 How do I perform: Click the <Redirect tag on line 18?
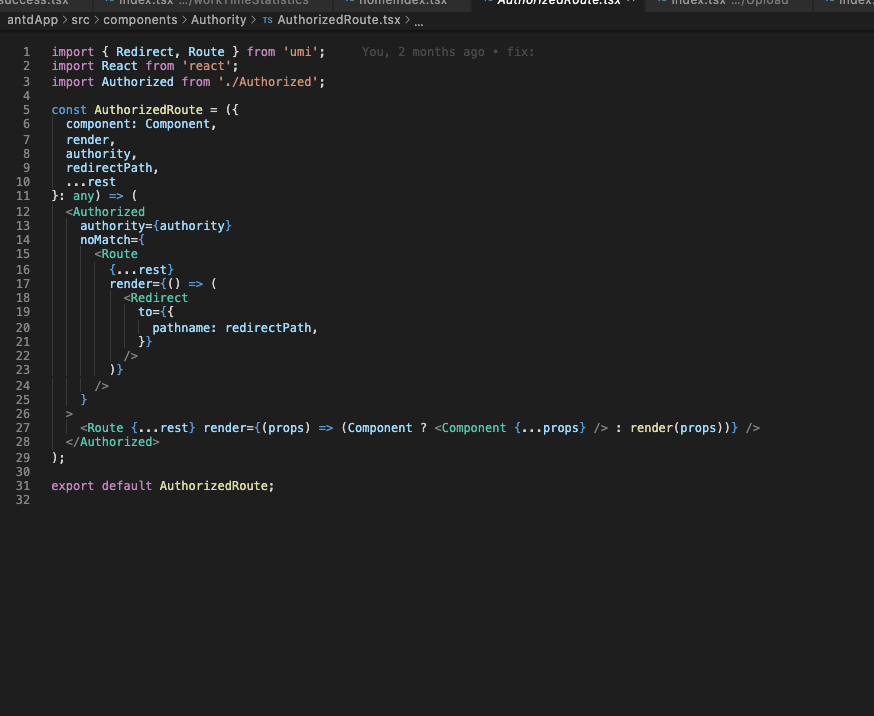156,298
